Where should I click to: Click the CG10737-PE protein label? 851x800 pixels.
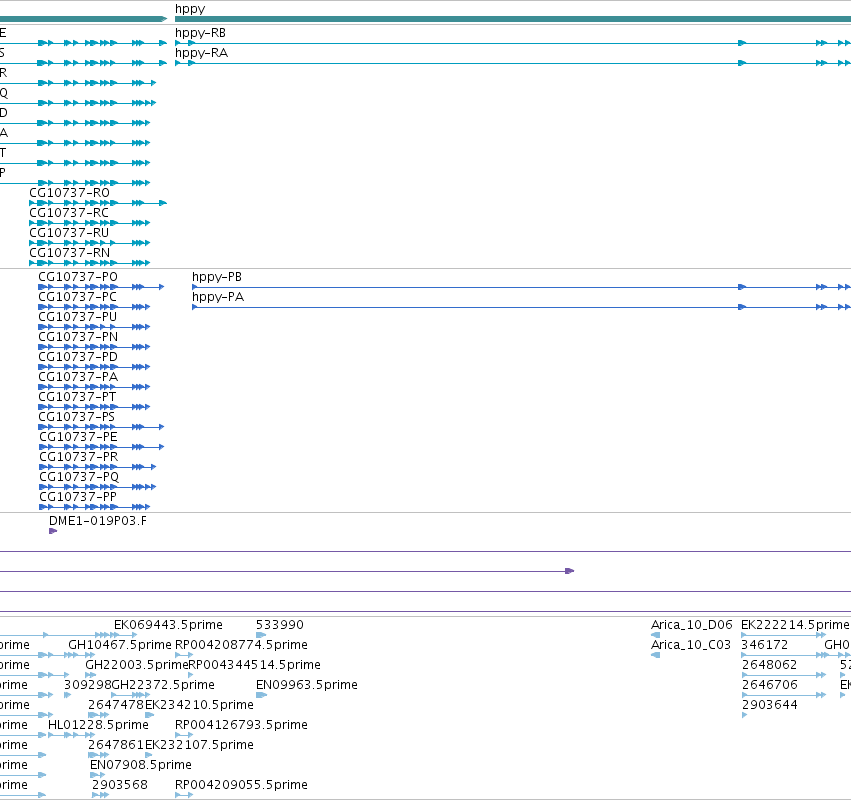pyautogui.click(x=78, y=437)
